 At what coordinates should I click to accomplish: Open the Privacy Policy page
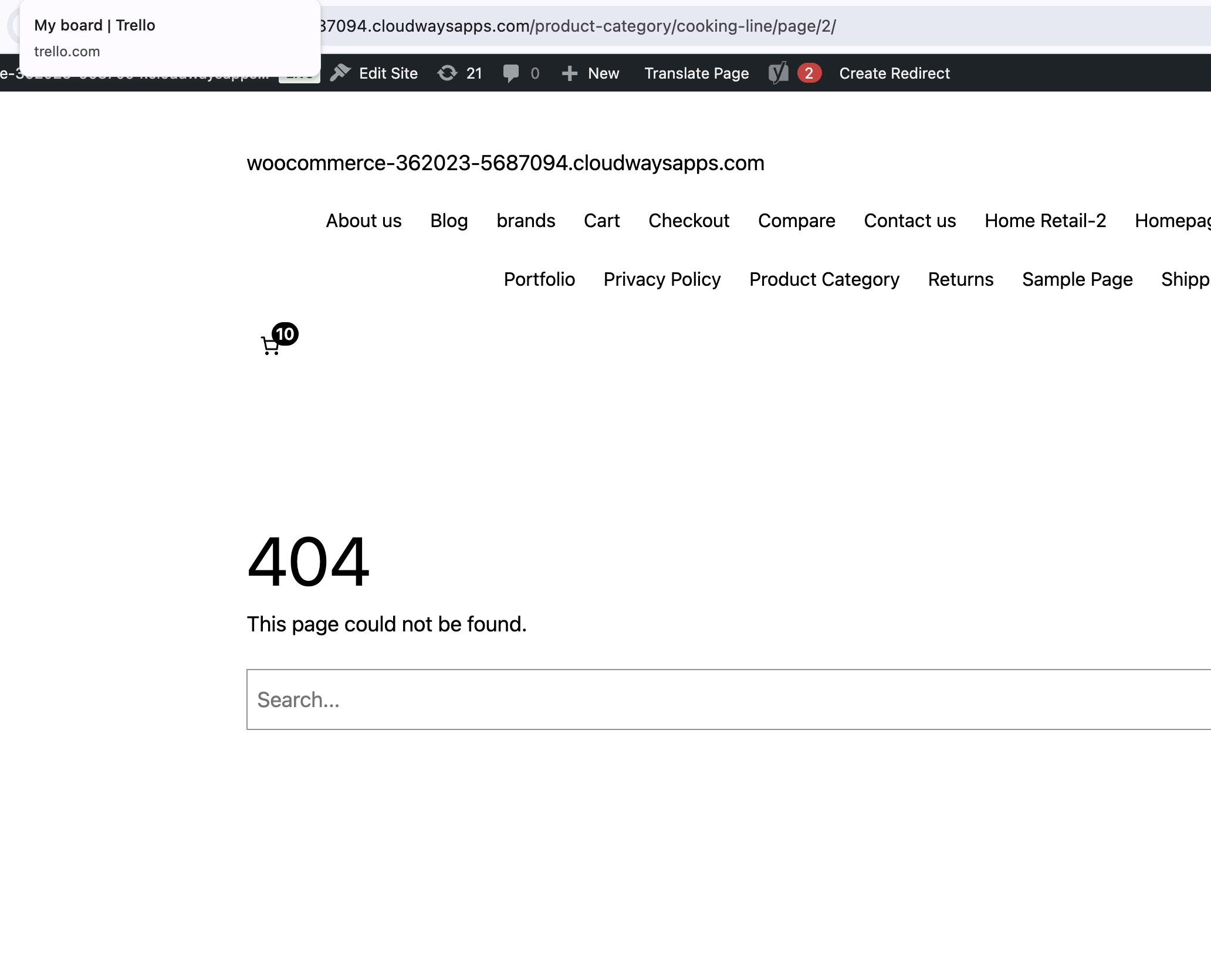pos(662,279)
